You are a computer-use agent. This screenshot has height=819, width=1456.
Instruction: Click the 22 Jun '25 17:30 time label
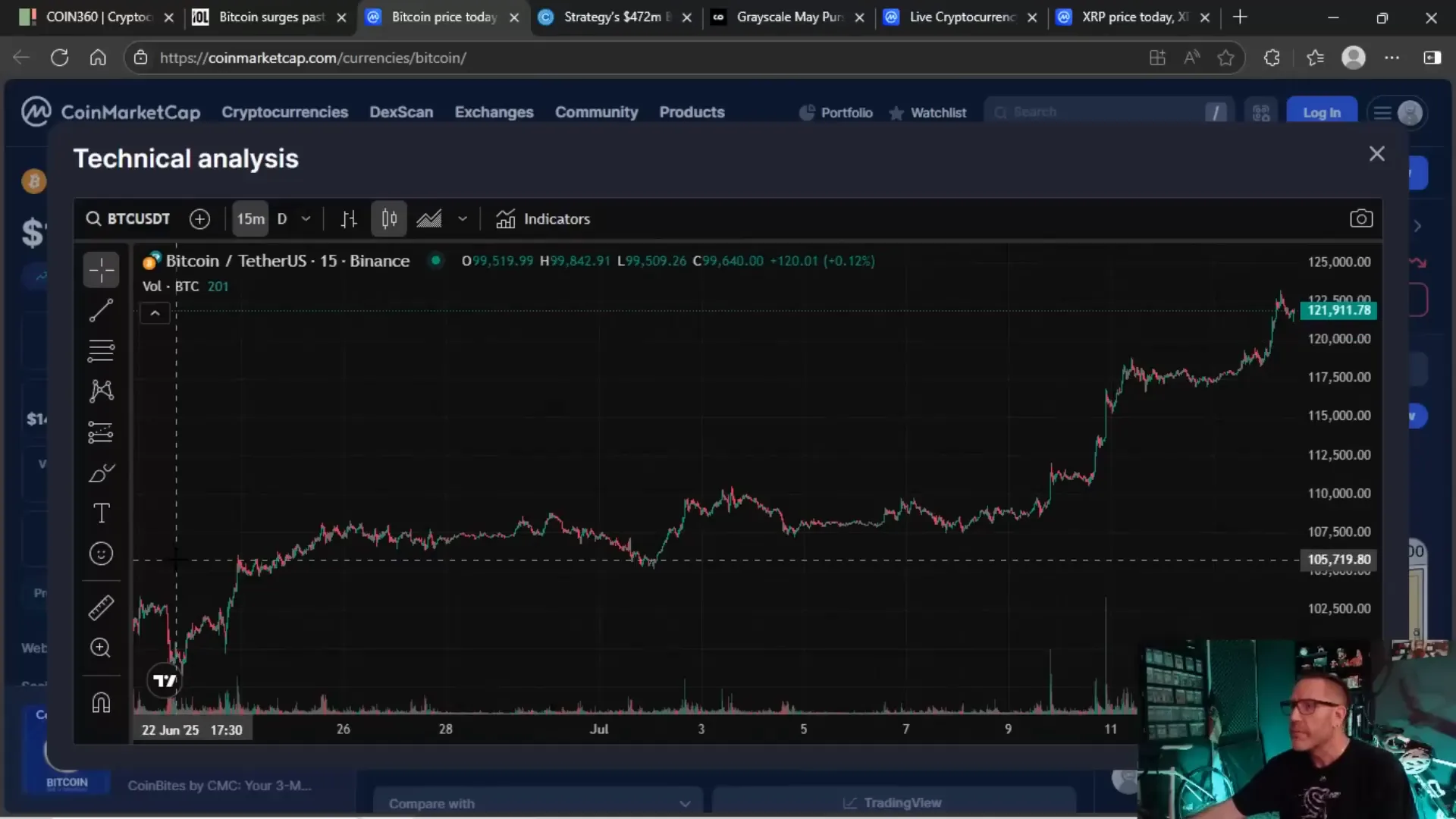[x=193, y=730]
